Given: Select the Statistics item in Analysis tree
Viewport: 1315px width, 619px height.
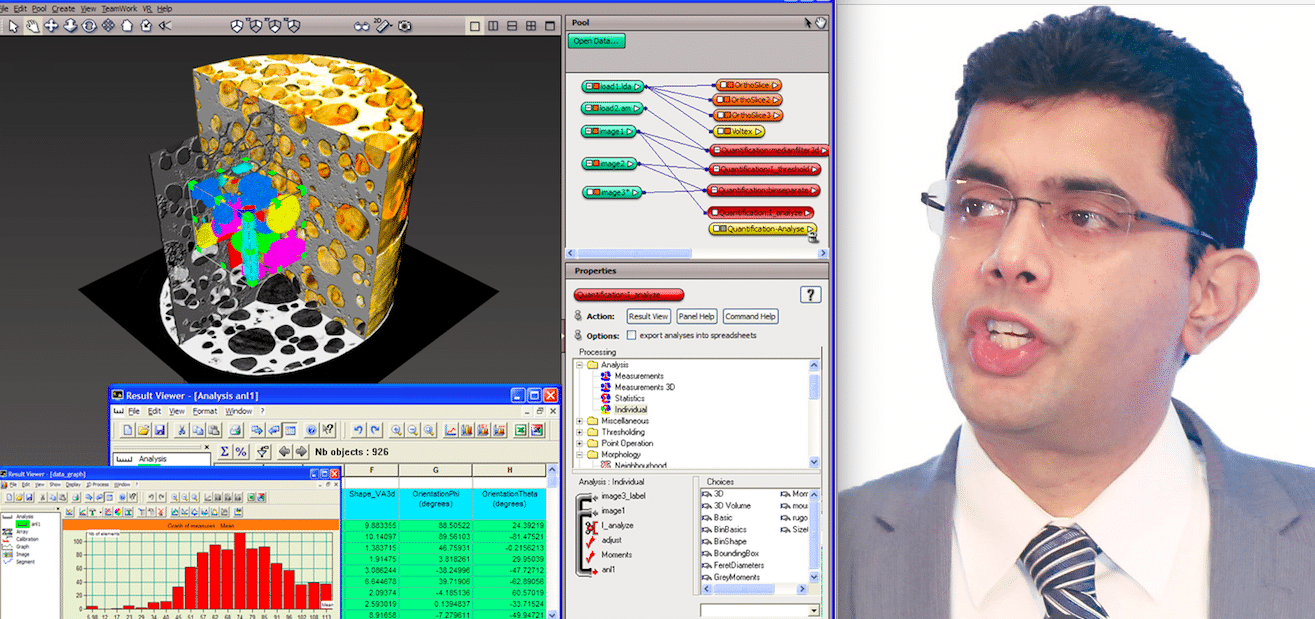Looking at the screenshot, I should (x=629, y=398).
